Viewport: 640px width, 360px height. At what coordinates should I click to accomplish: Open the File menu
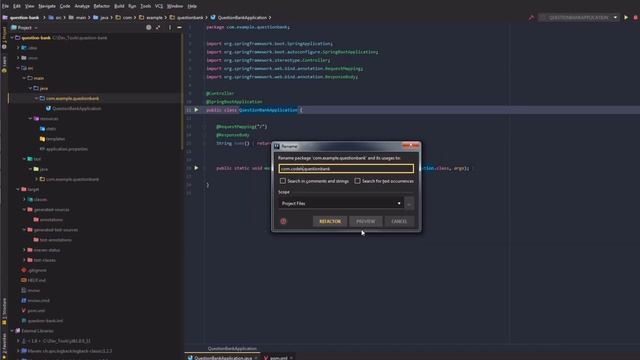pyautogui.click(x=5, y=6)
